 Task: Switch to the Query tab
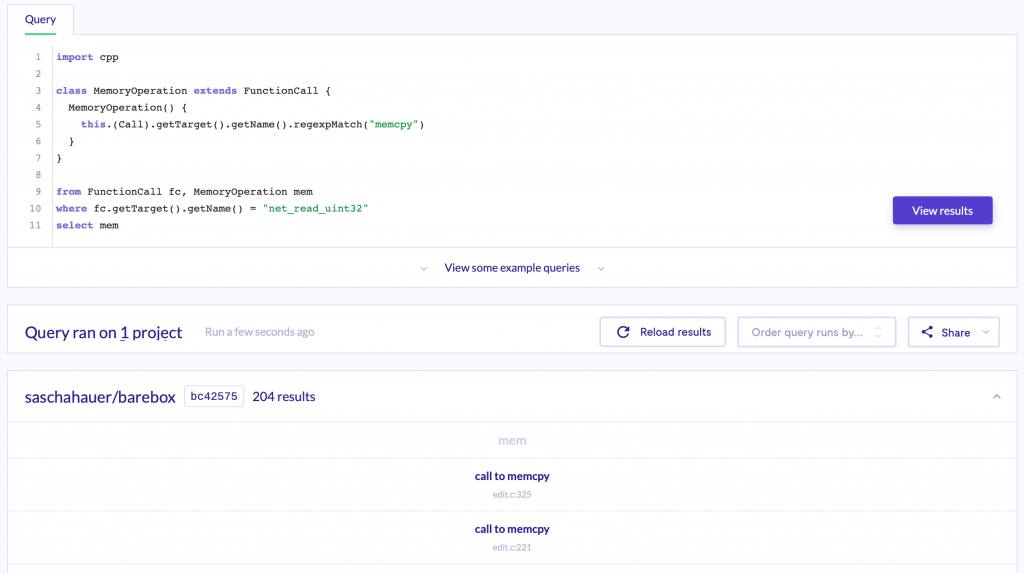(41, 19)
